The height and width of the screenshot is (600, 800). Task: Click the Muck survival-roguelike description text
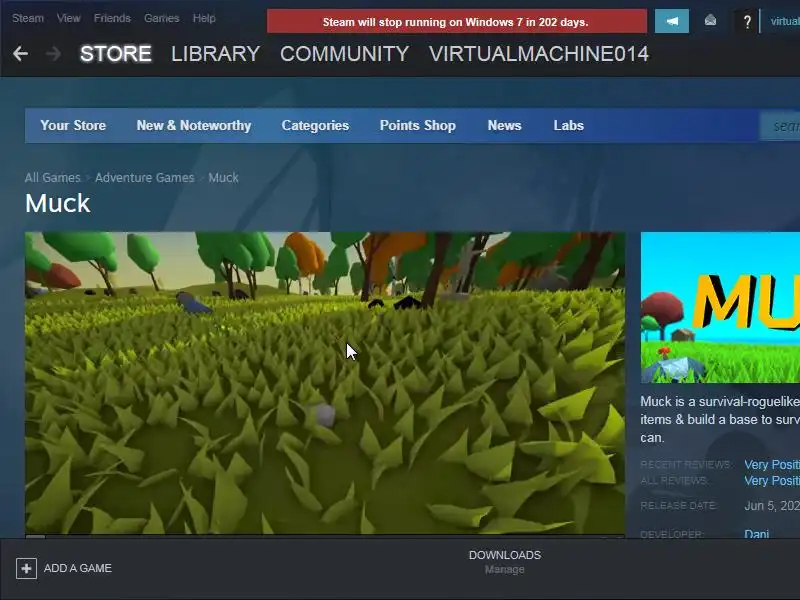click(720, 419)
